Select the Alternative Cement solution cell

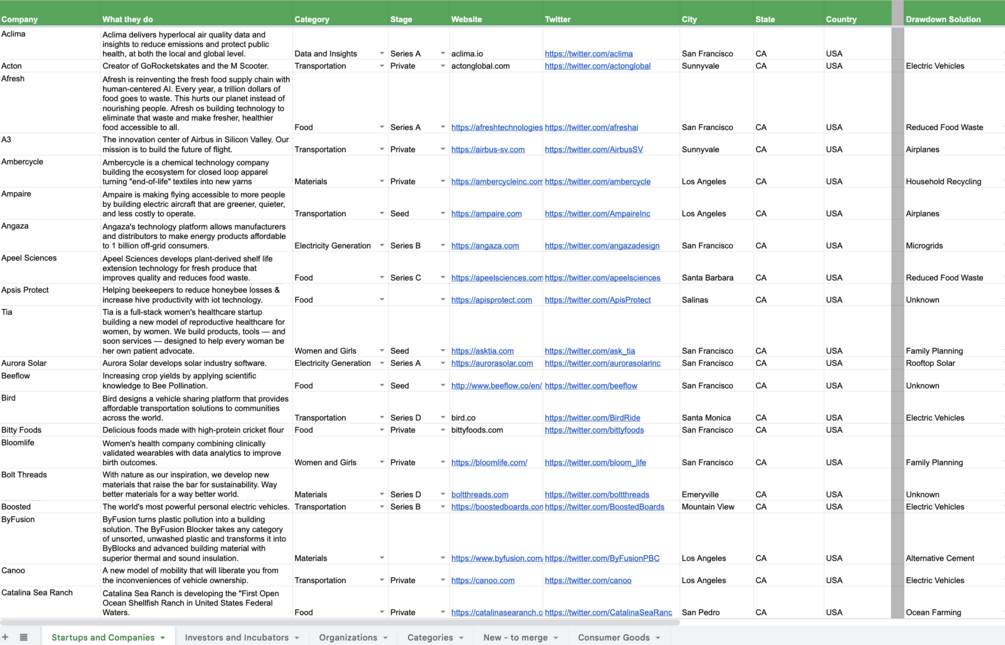coord(954,539)
